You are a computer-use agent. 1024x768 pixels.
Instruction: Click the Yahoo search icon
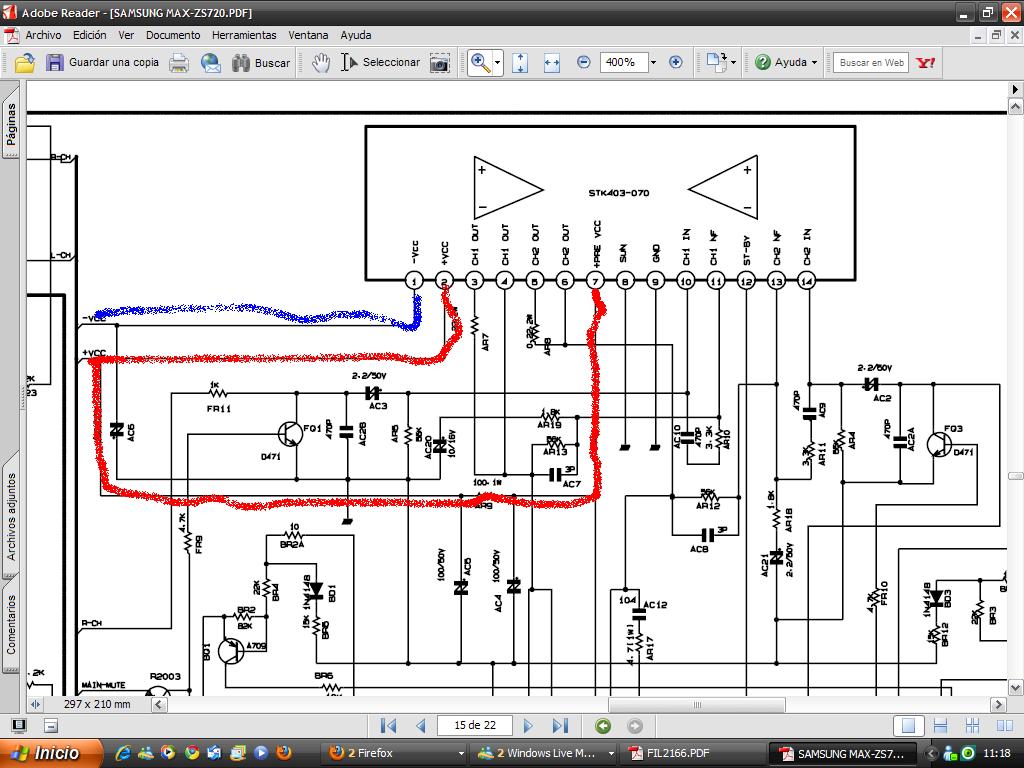click(925, 63)
